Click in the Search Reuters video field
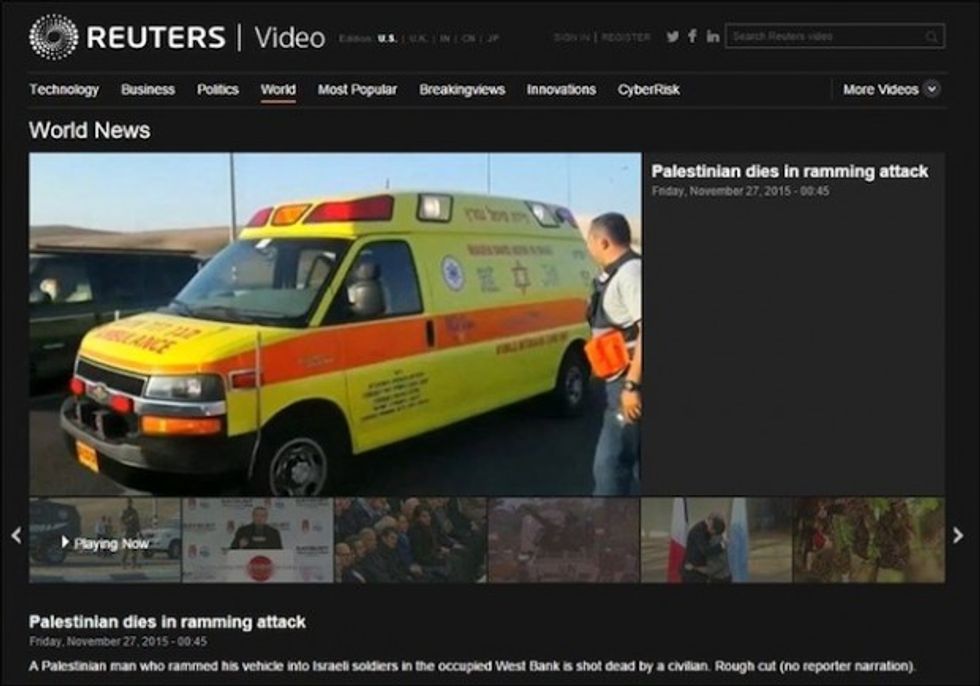The image size is (980, 686). [823, 37]
